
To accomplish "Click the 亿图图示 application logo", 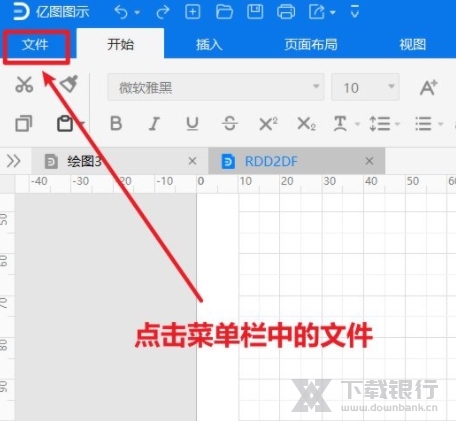I will 21,11.
